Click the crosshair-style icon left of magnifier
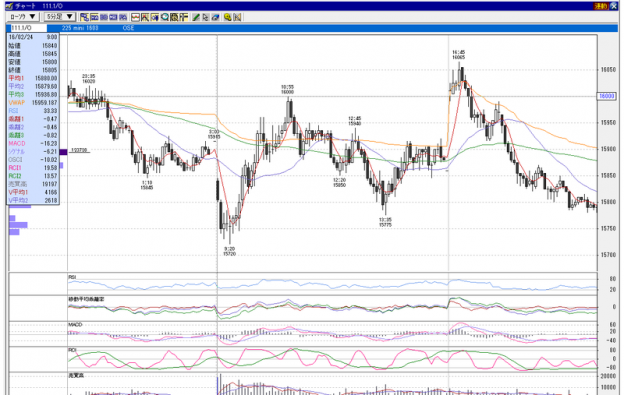The width and height of the screenshot is (624, 395). pyautogui.click(x=154, y=17)
